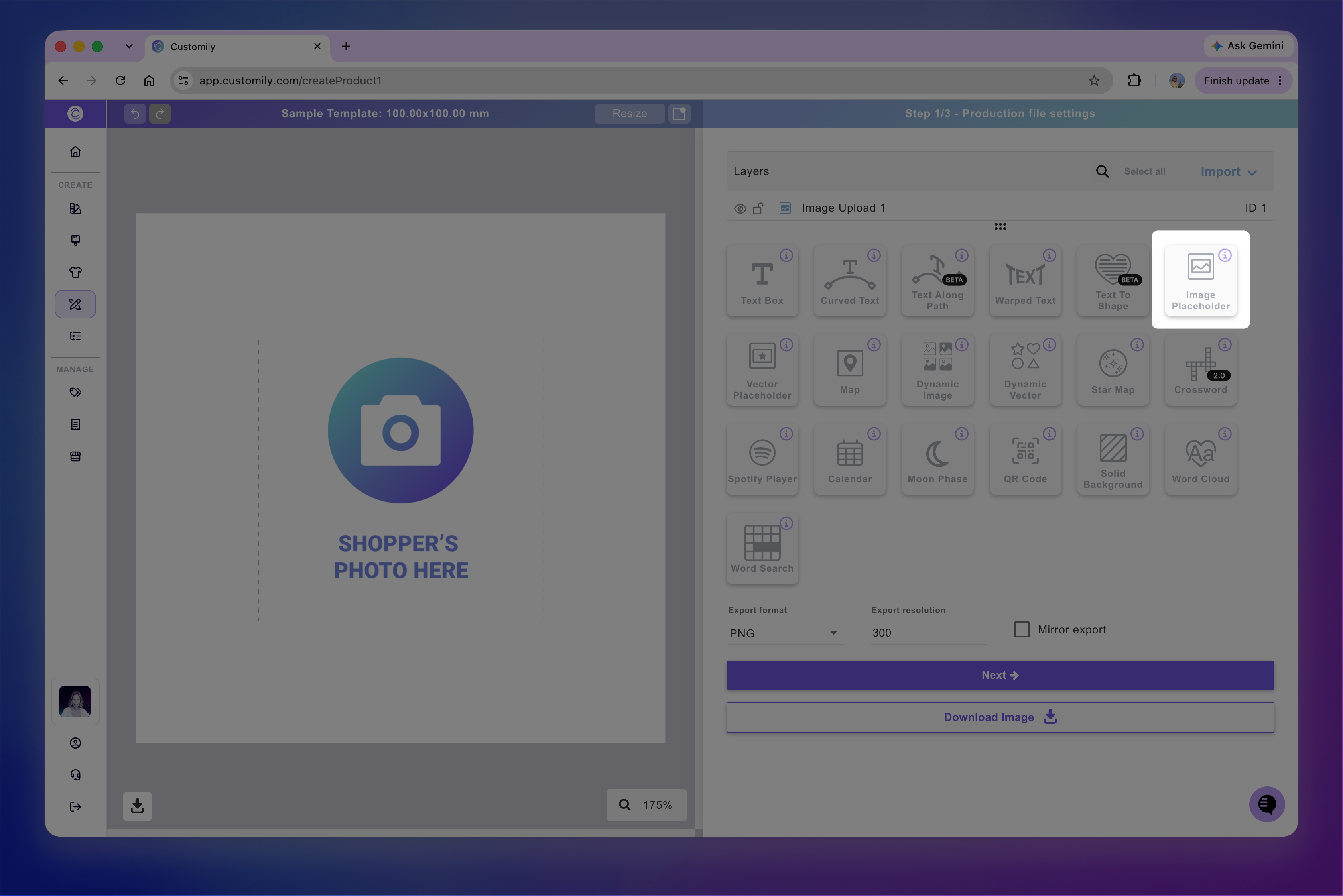Add a Dynamic Vector element
The image size is (1343, 896).
coord(1025,370)
